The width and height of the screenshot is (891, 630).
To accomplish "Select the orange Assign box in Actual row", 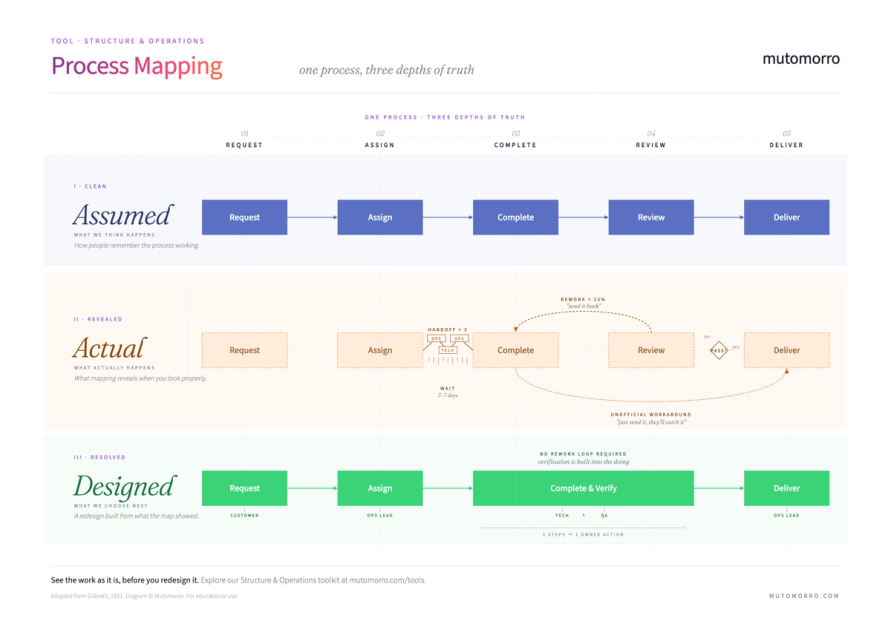I will pyautogui.click(x=380, y=350).
